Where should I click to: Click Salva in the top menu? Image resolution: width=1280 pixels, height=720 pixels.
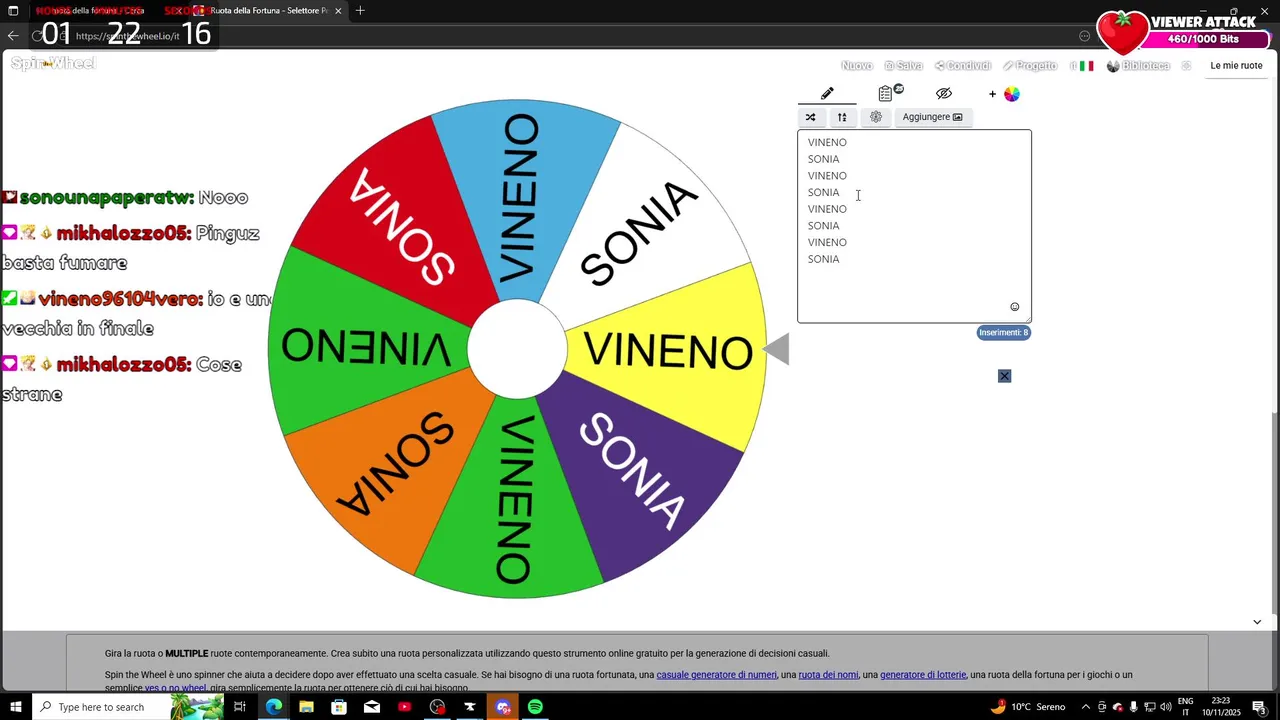click(x=903, y=66)
